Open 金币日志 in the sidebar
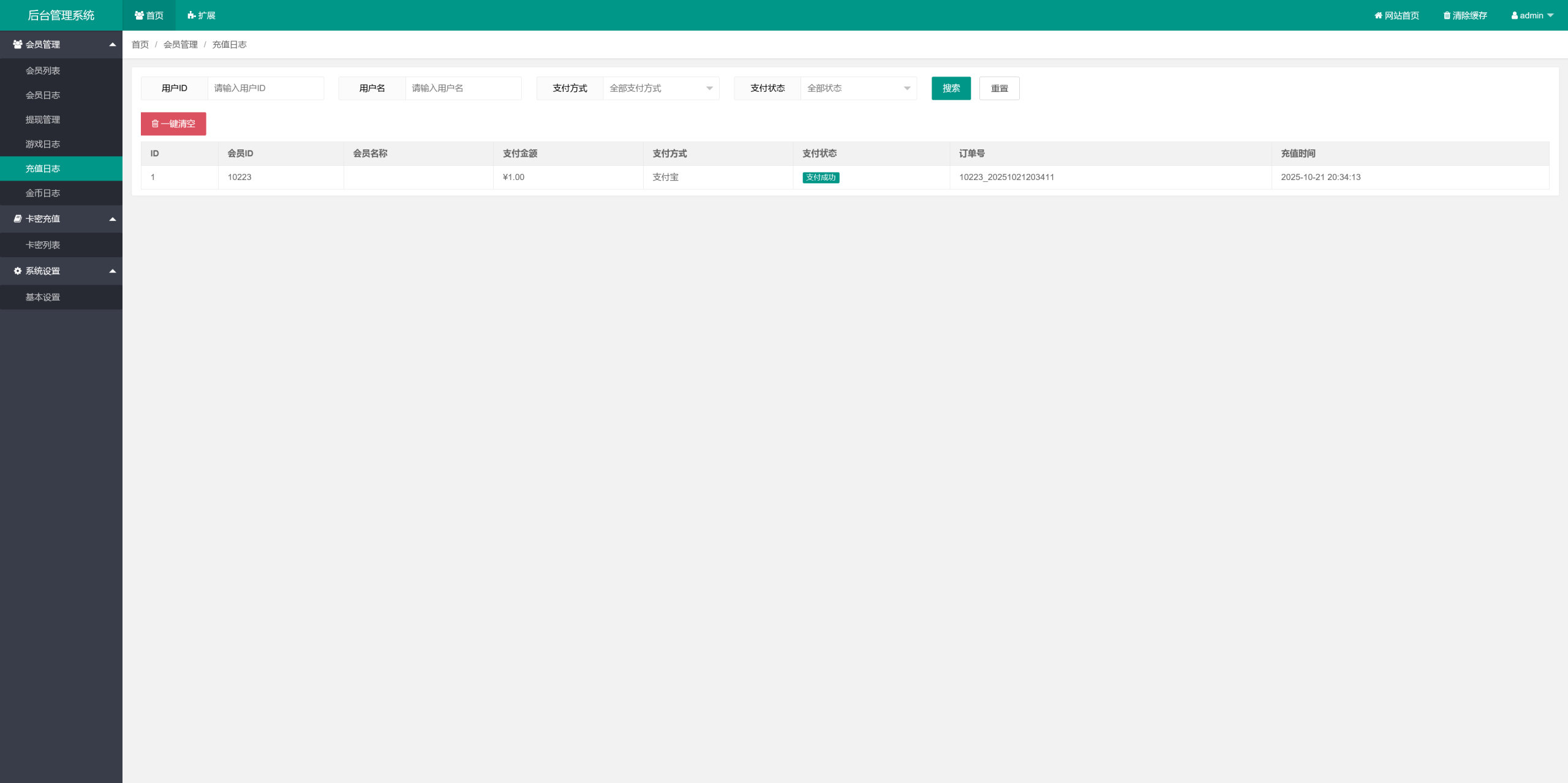 (x=43, y=193)
